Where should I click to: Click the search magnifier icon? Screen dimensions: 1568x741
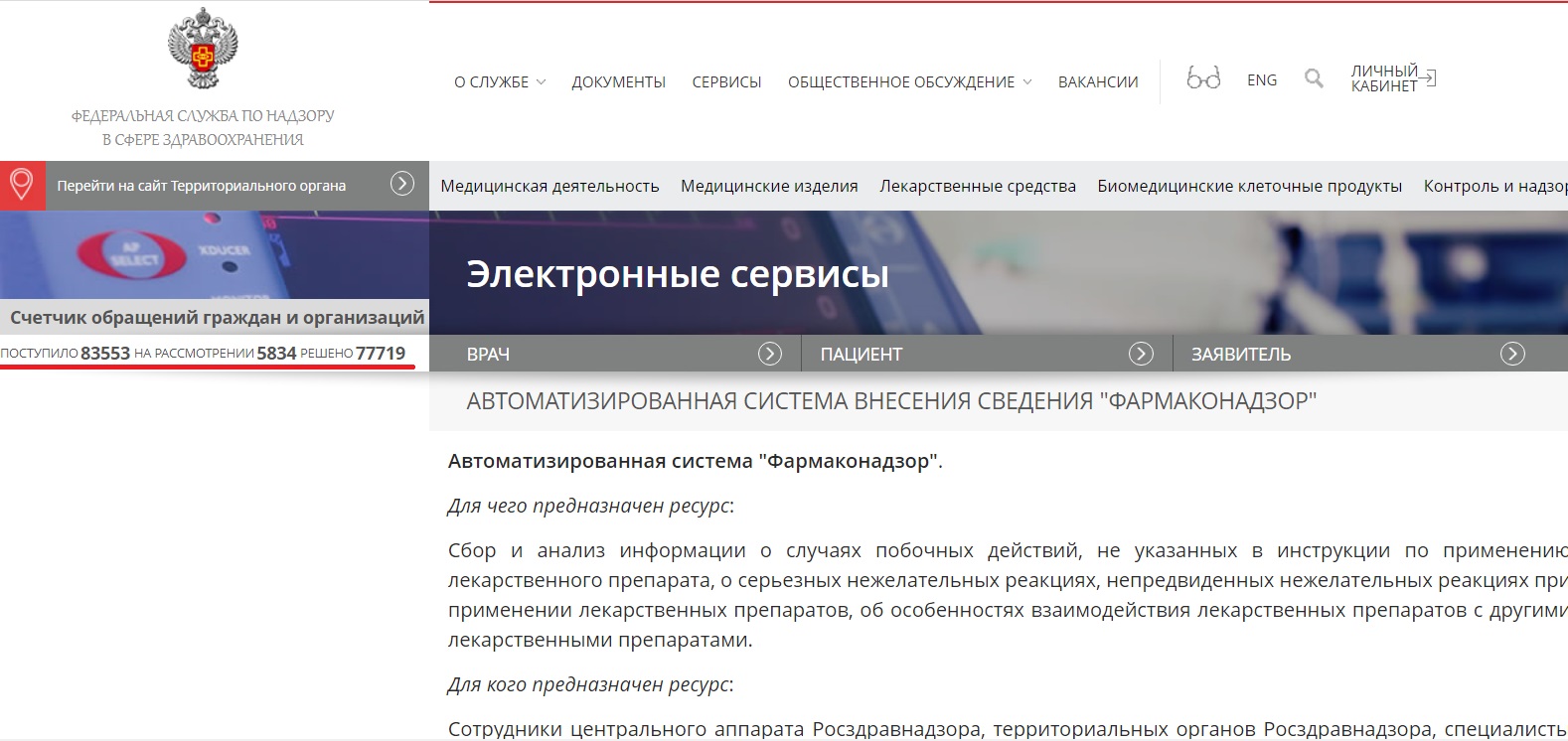(x=1314, y=78)
